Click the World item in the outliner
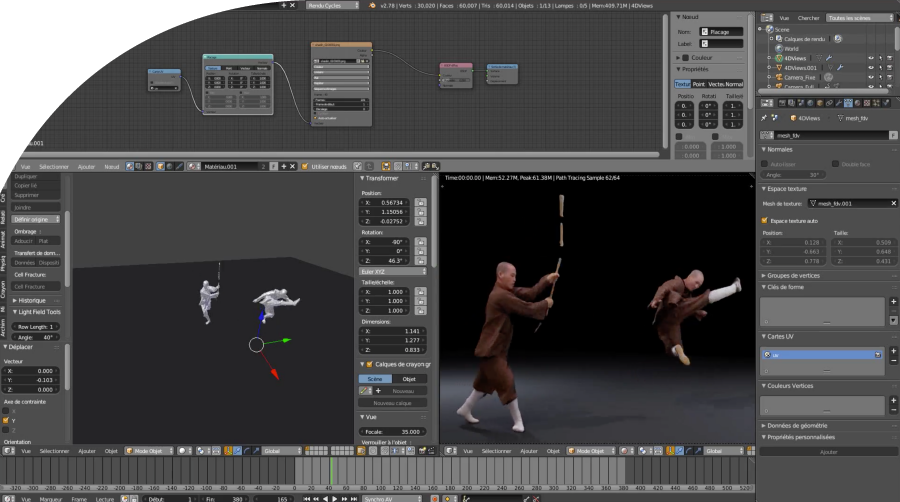The image size is (900, 502). click(x=791, y=48)
